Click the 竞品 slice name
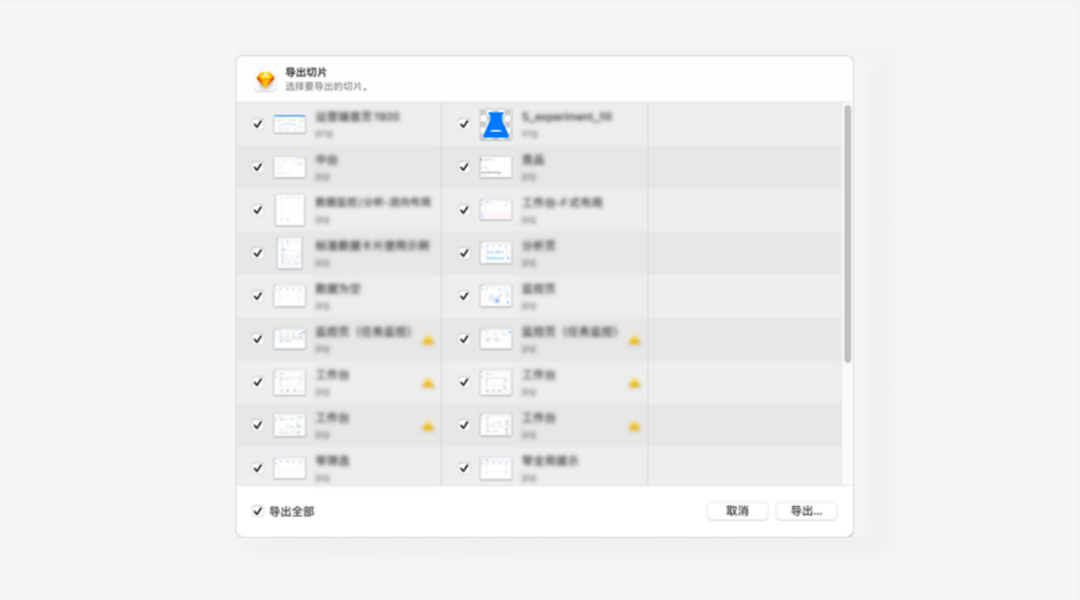The height and width of the screenshot is (600, 1080). (533, 160)
